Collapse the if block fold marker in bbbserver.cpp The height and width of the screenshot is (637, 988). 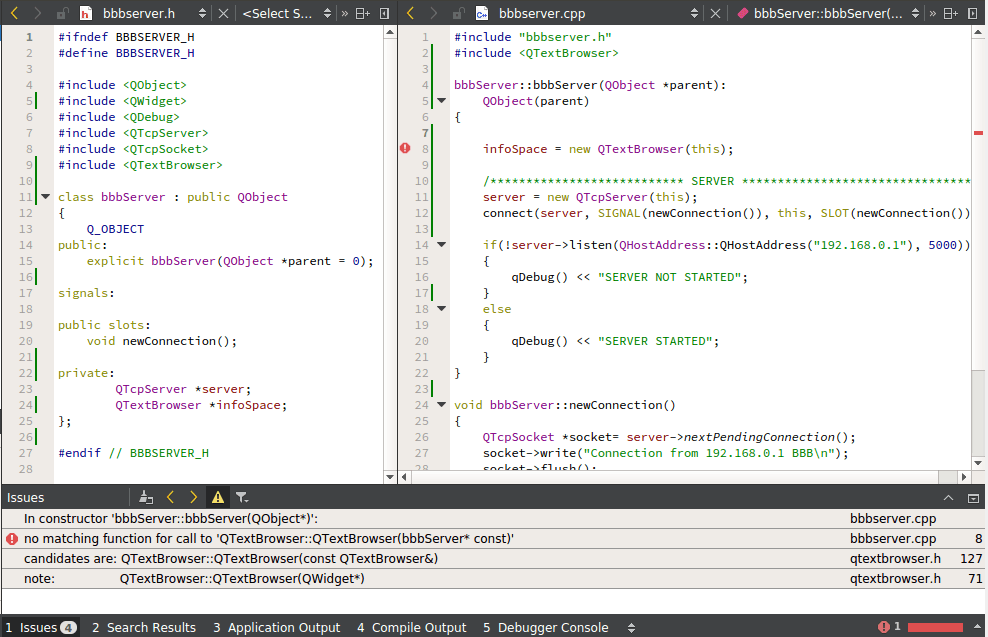pos(441,244)
